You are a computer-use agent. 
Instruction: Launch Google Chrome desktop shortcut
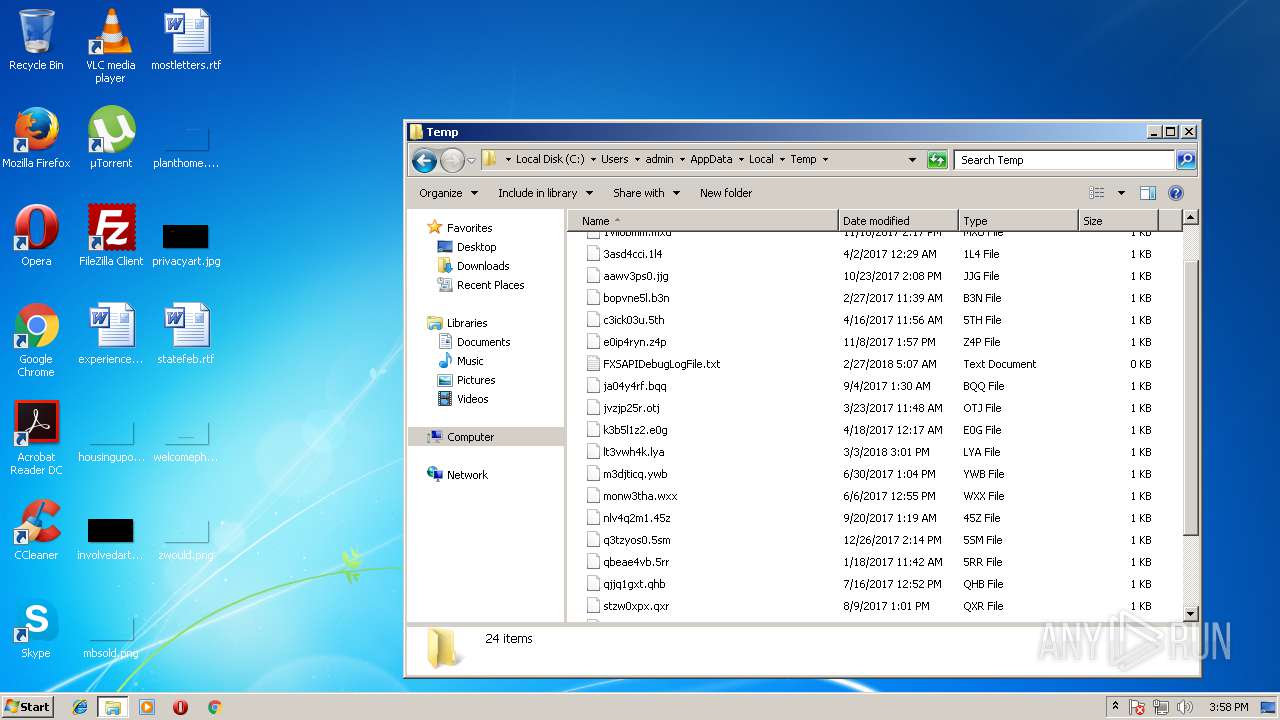[36, 340]
